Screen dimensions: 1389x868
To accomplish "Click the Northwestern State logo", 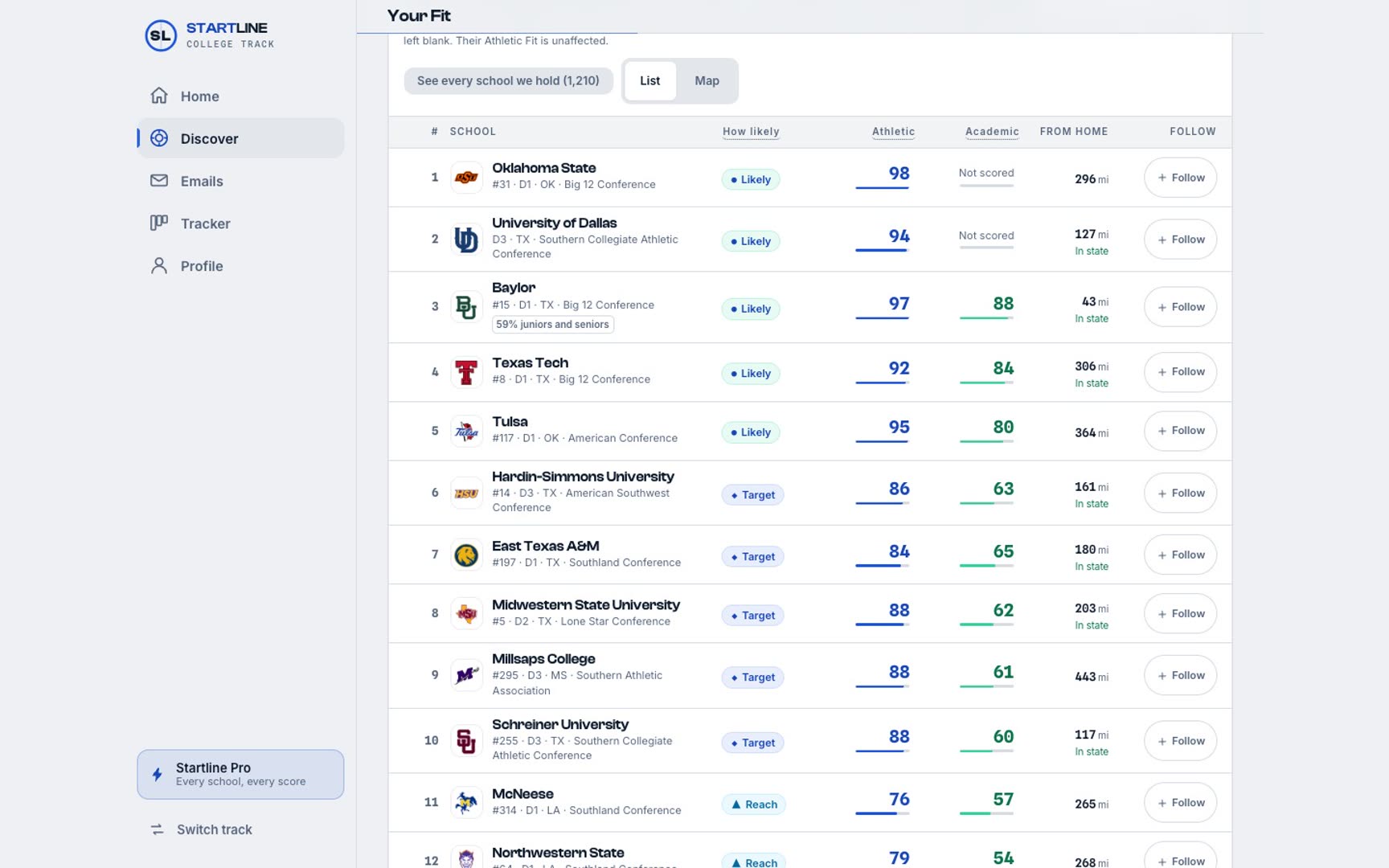I will tap(466, 858).
